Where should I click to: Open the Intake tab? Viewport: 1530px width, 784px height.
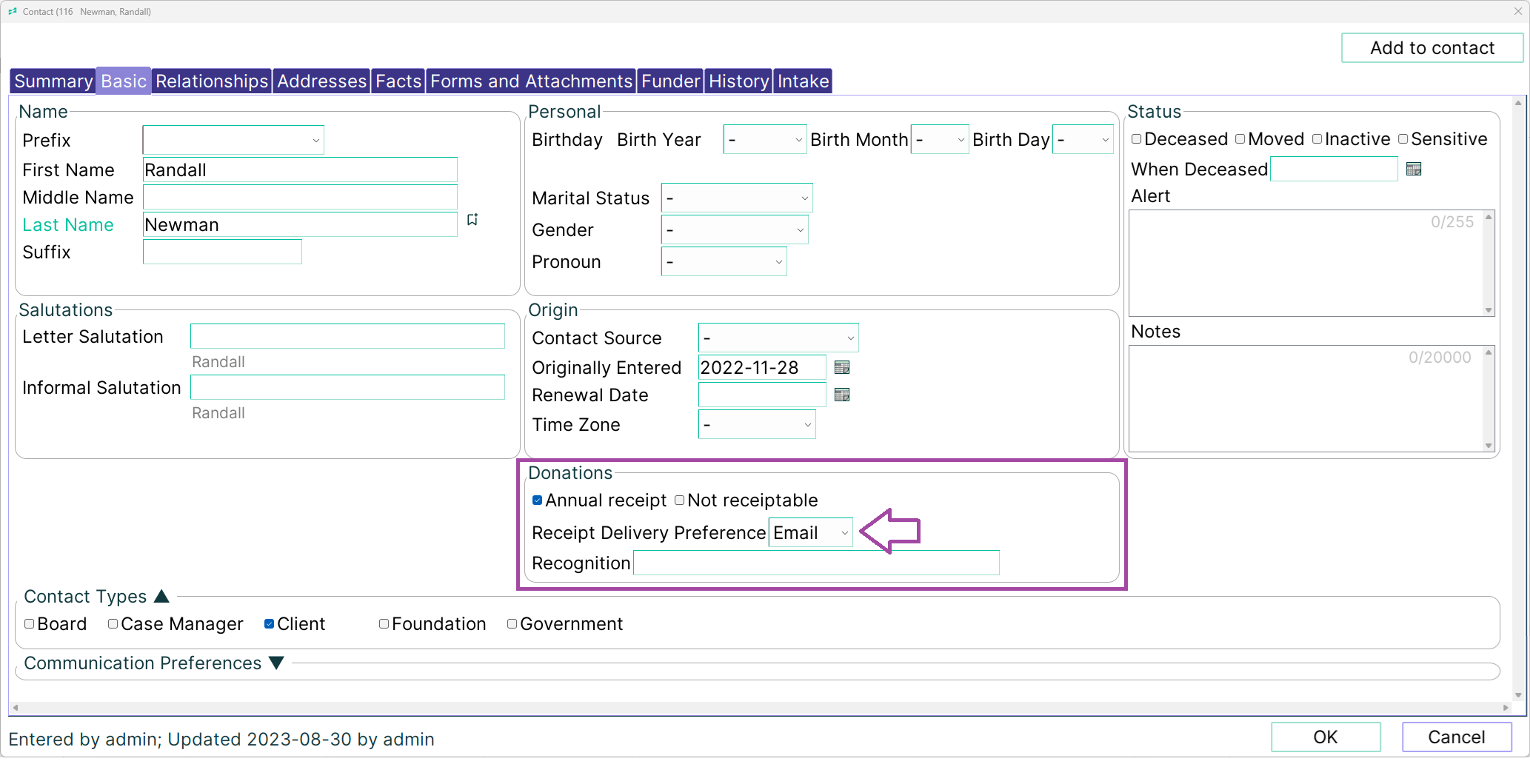pyautogui.click(x=803, y=81)
